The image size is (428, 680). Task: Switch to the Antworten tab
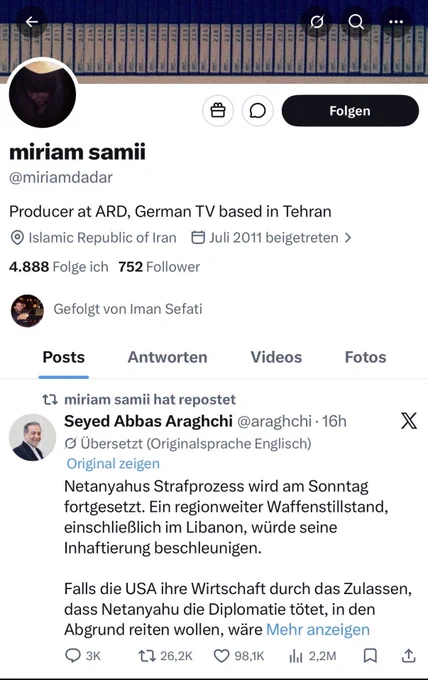pyautogui.click(x=167, y=357)
